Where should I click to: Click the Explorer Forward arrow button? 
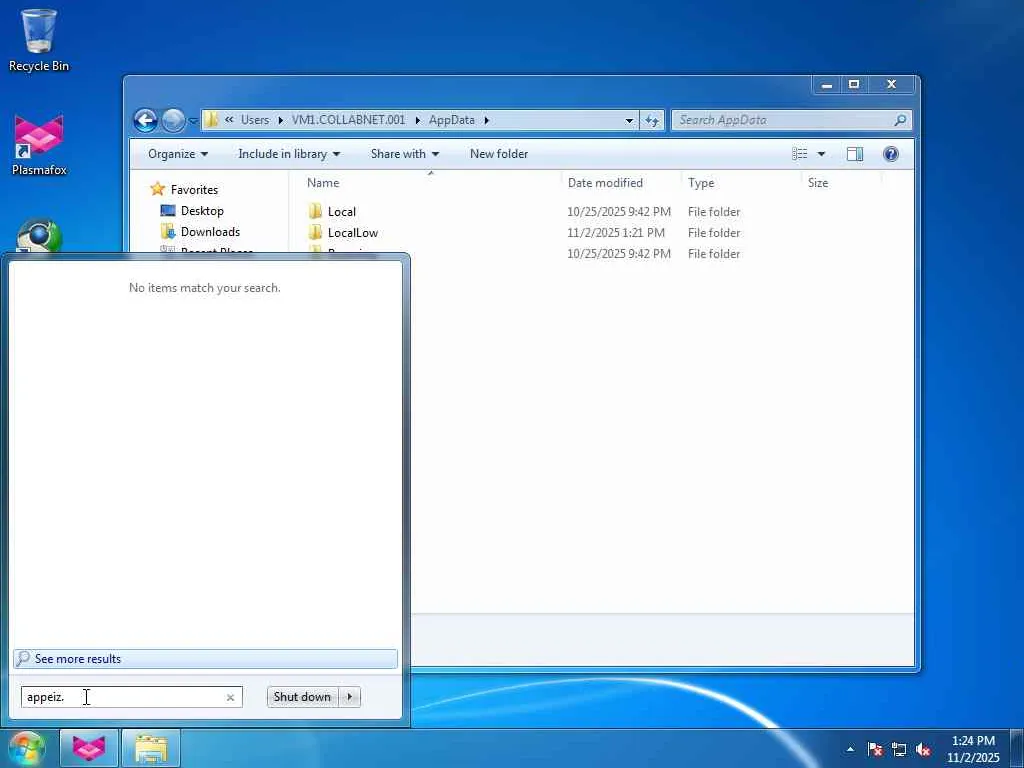click(x=173, y=120)
